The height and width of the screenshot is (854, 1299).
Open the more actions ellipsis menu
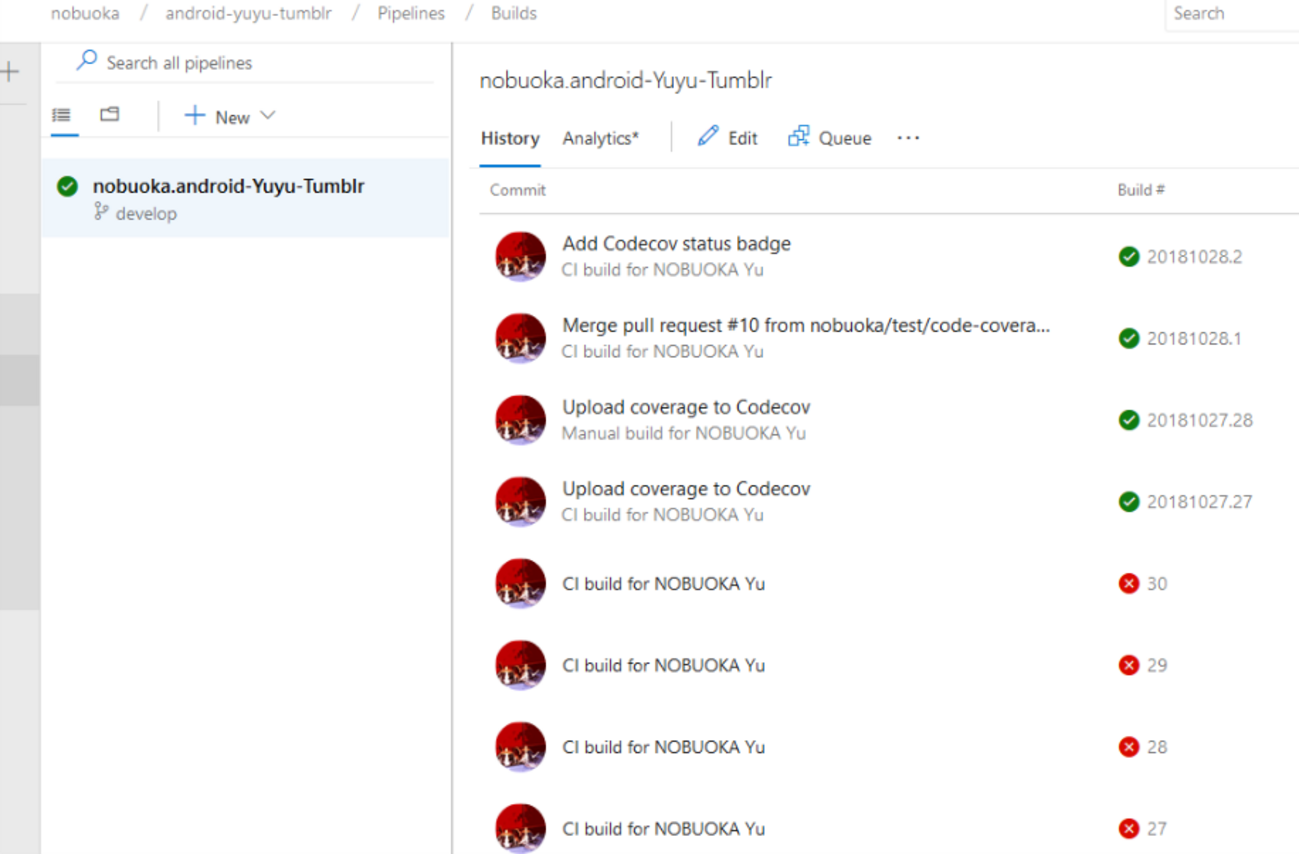click(908, 138)
